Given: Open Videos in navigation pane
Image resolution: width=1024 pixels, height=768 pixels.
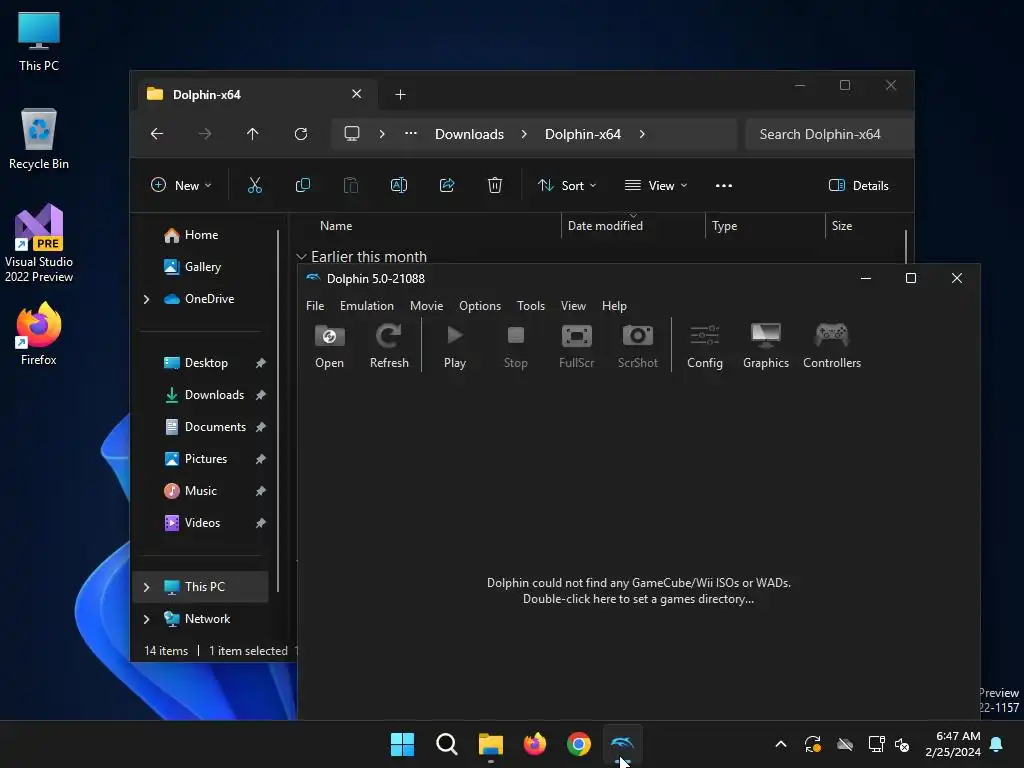Looking at the screenshot, I should pyautogui.click(x=202, y=523).
